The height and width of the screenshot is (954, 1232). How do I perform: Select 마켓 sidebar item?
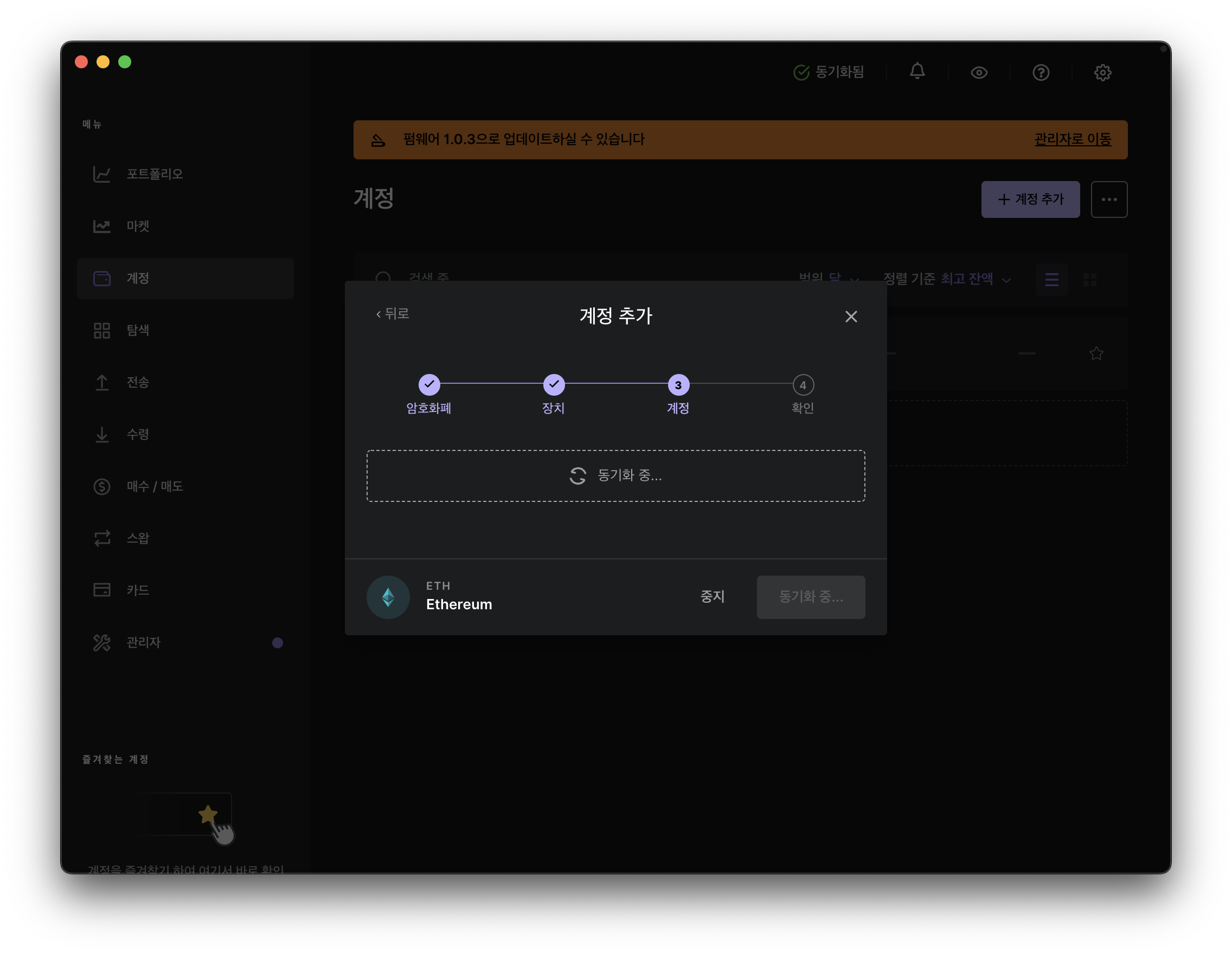click(137, 226)
